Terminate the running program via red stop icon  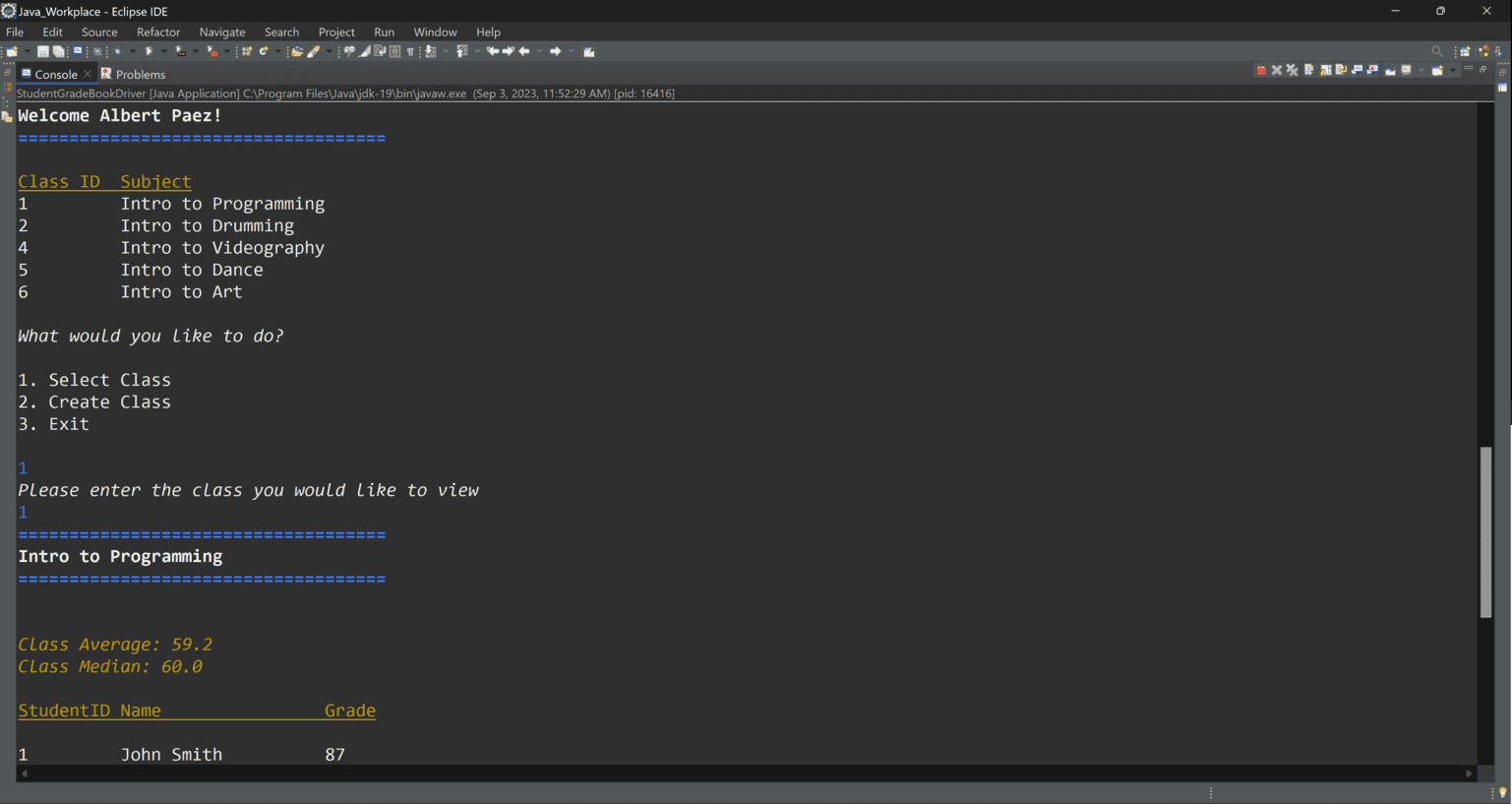pyautogui.click(x=1261, y=70)
